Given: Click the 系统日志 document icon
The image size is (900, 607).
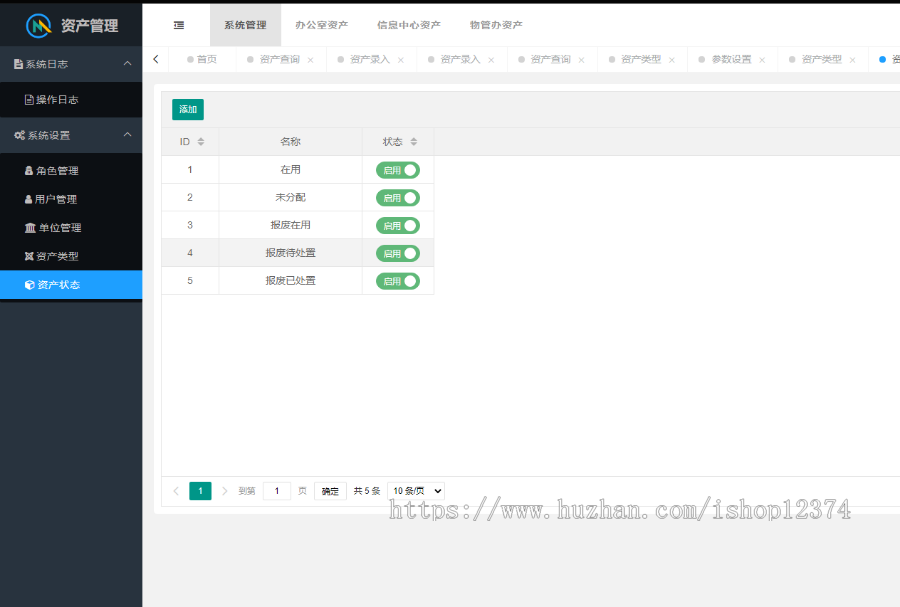Looking at the screenshot, I should pos(18,64).
